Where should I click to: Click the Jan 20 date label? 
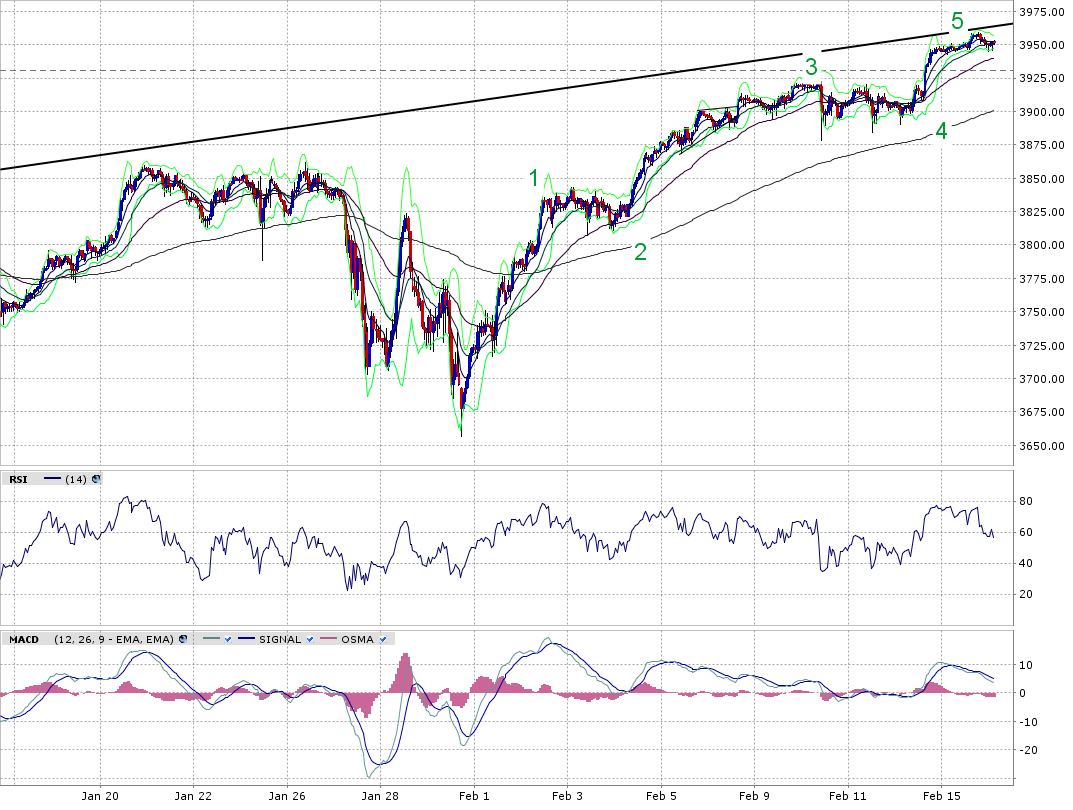tap(100, 796)
